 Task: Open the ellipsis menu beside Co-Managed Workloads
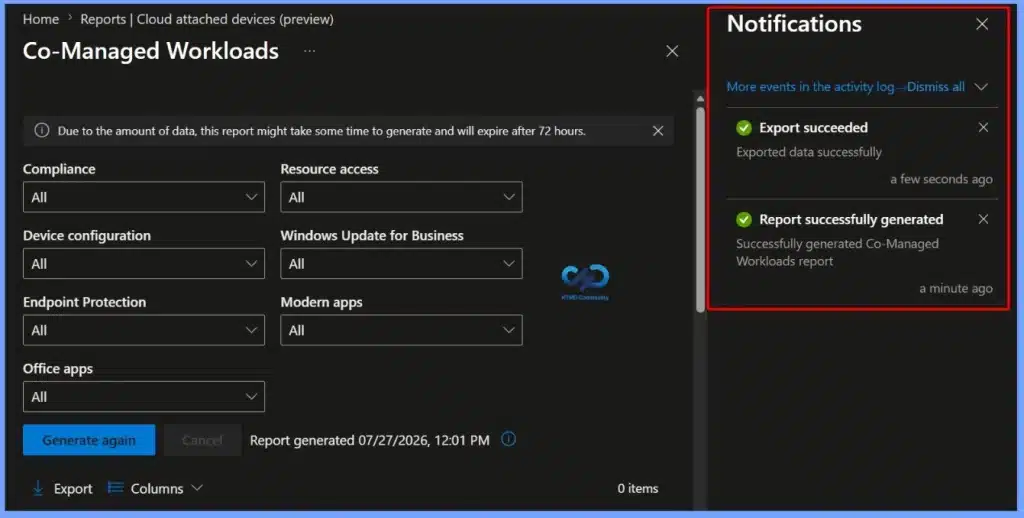(310, 51)
